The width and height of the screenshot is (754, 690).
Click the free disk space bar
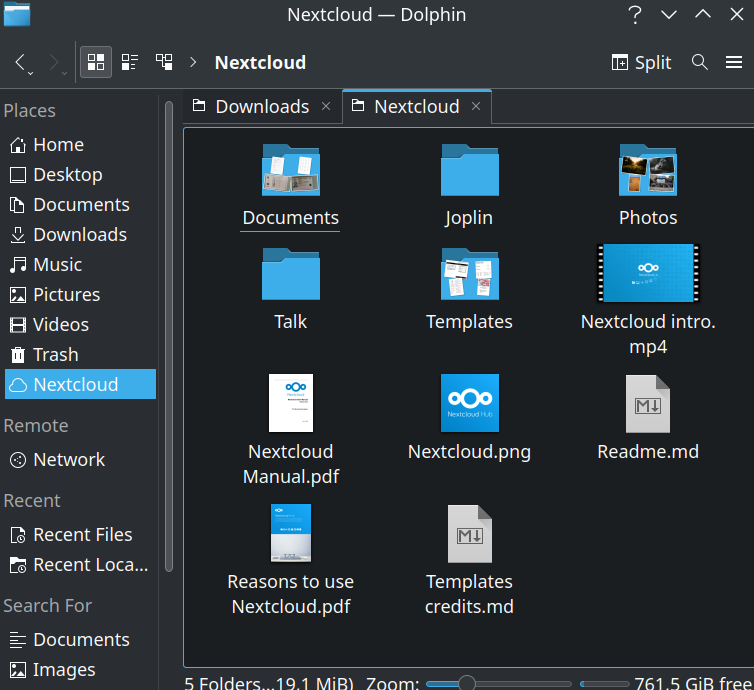coord(604,684)
